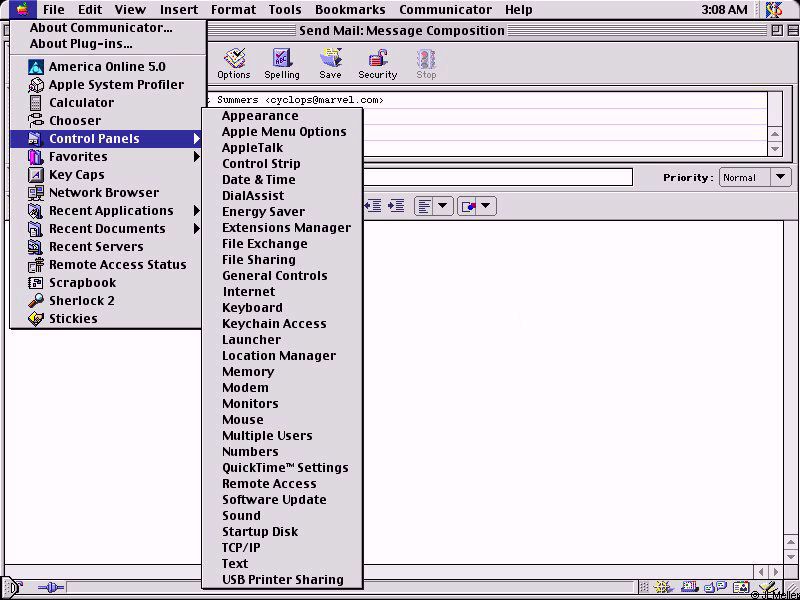Click the application switcher icon in menu bar
The height and width of the screenshot is (600, 800).
click(x=774, y=9)
